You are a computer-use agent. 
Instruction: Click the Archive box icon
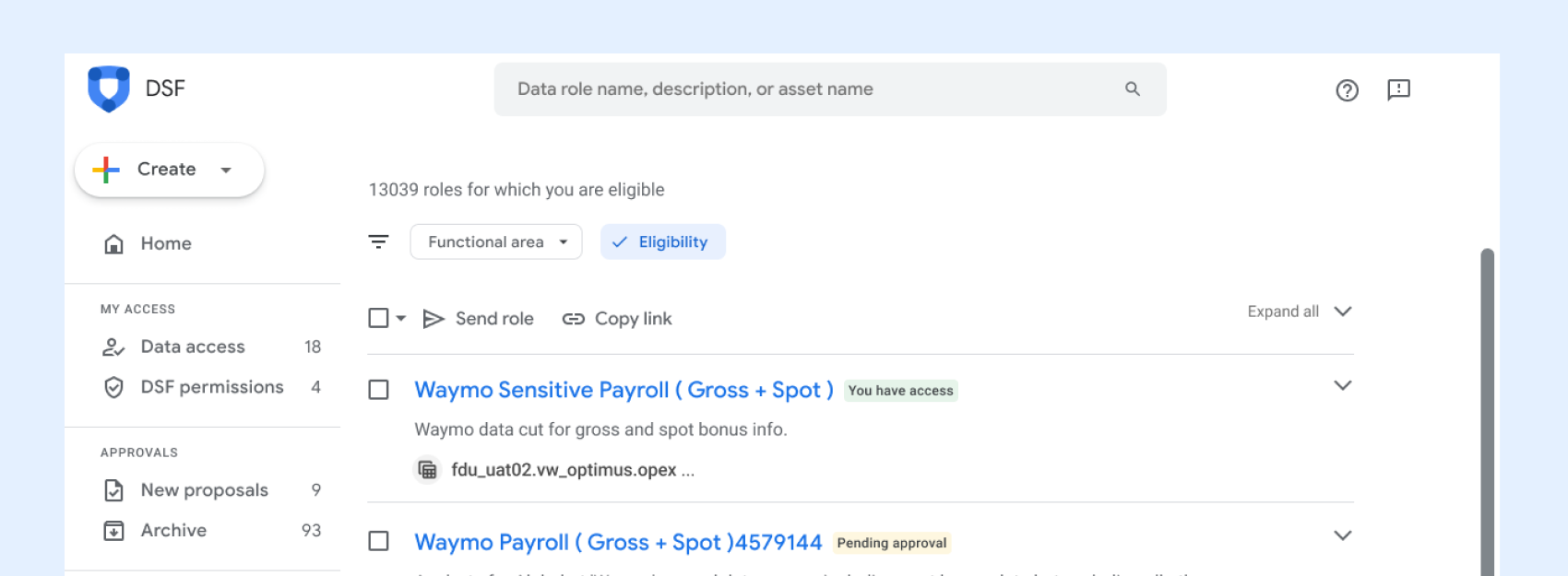point(113,531)
